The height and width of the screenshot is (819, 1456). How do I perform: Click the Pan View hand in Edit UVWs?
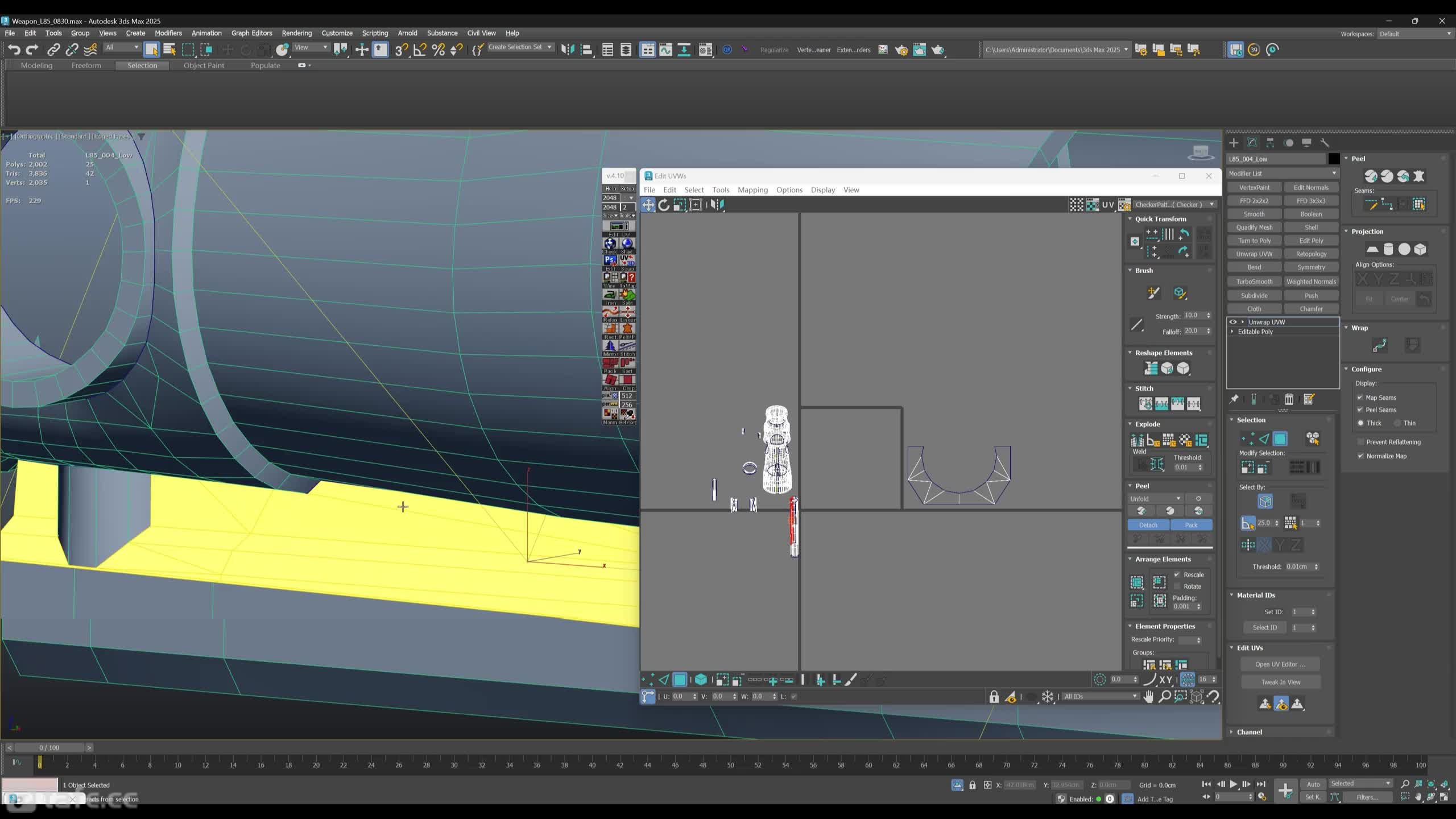click(x=1148, y=697)
